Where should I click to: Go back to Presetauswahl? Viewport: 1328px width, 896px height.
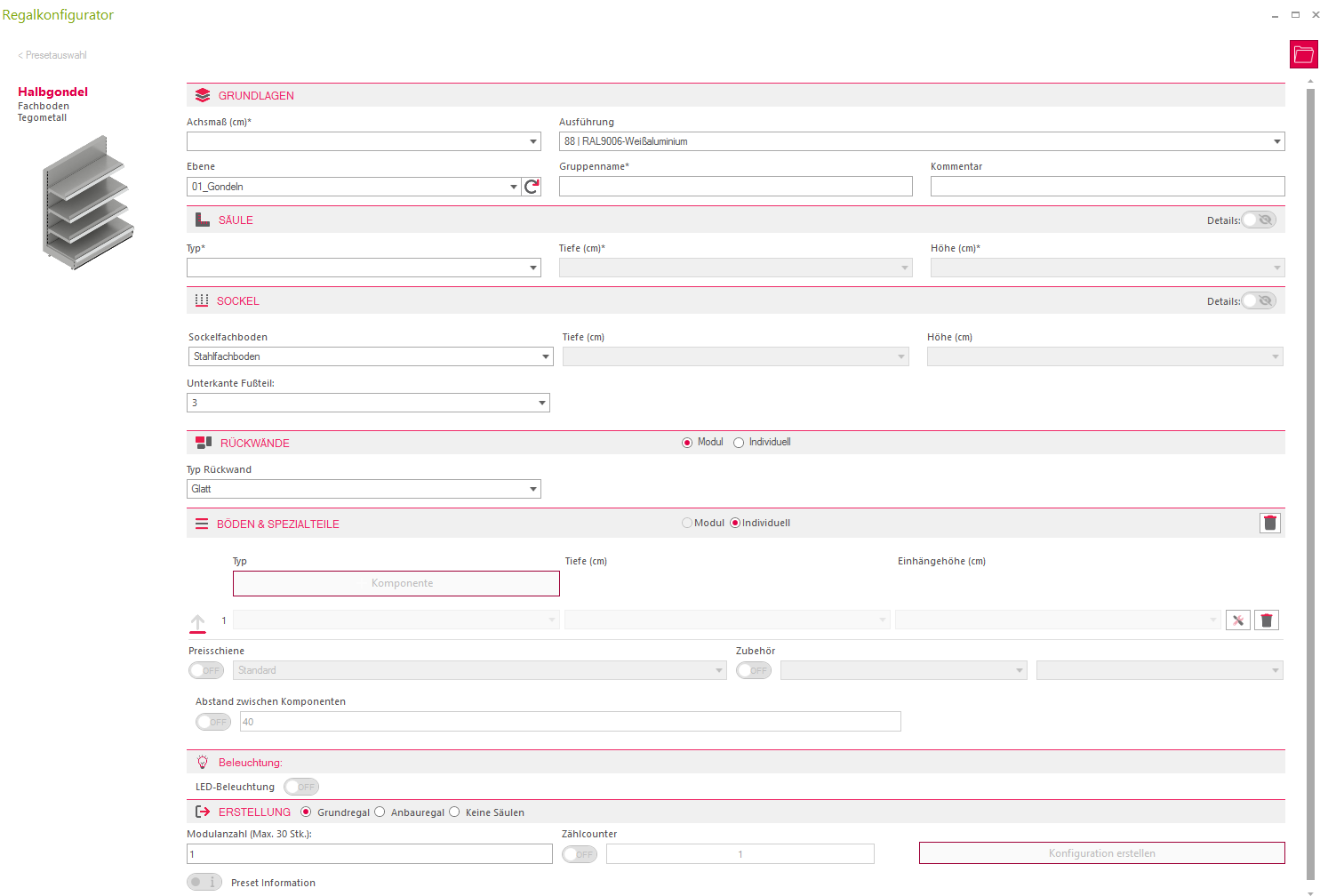[x=52, y=55]
